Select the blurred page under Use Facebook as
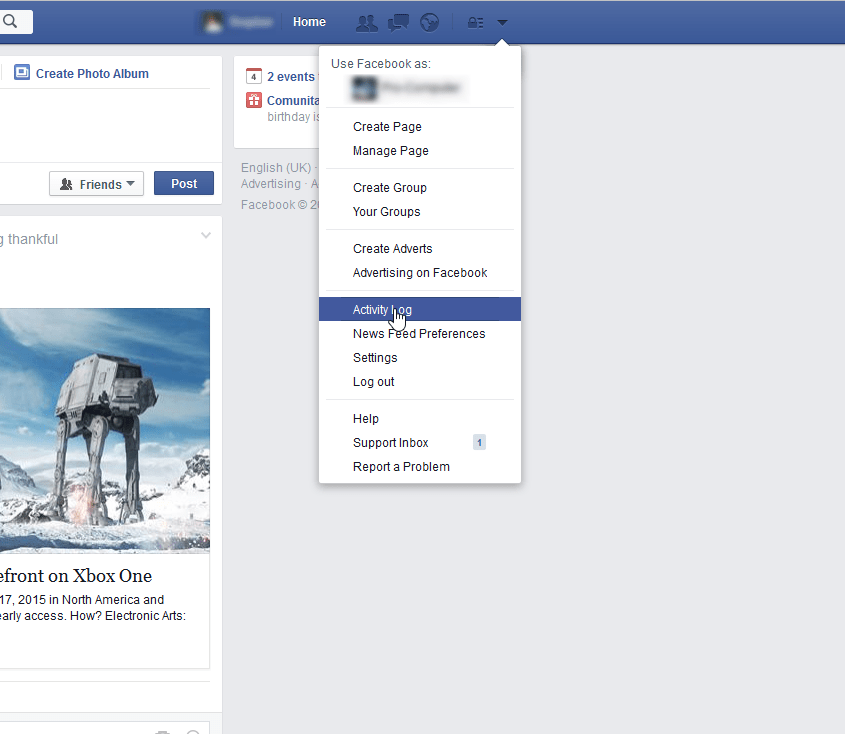The image size is (845, 734). coord(407,88)
